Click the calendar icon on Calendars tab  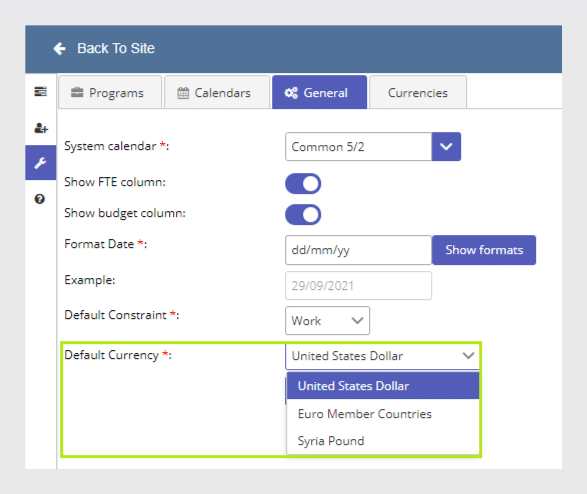(183, 92)
